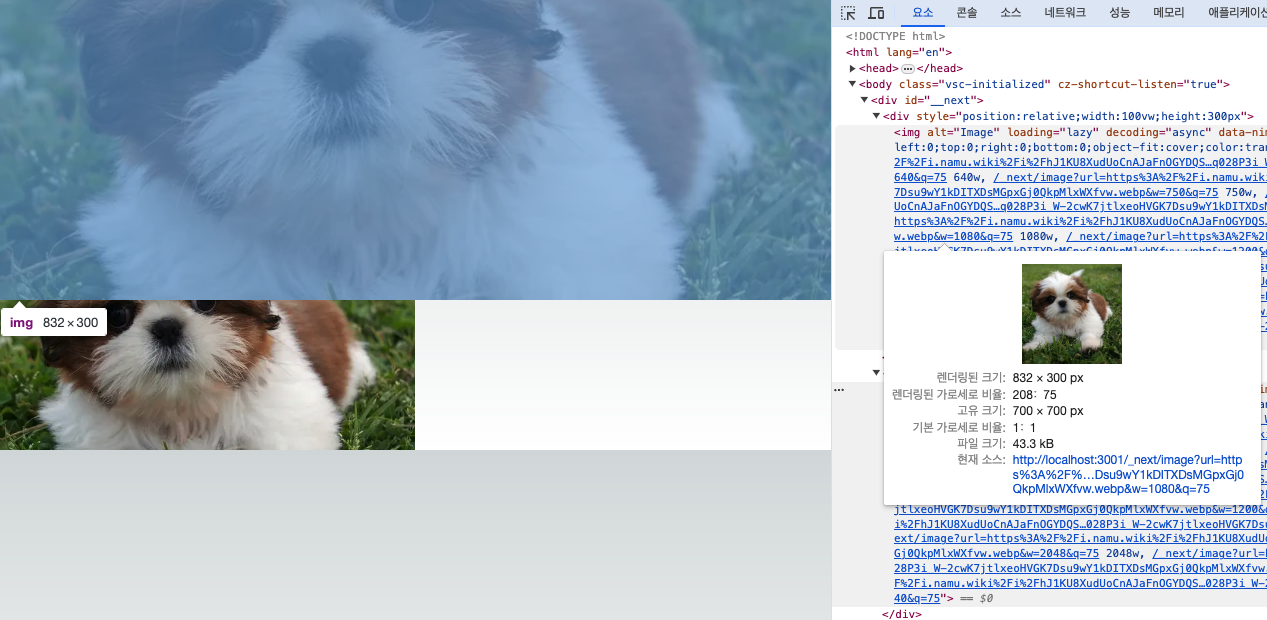The image size is (1267, 620).
Task: Open tooltip current source localhost:3001 link
Action: pos(1128,475)
